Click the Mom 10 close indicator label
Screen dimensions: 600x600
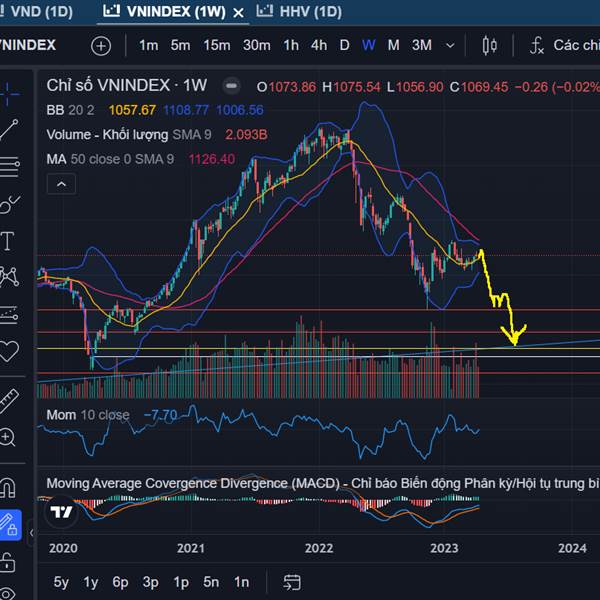(88, 415)
